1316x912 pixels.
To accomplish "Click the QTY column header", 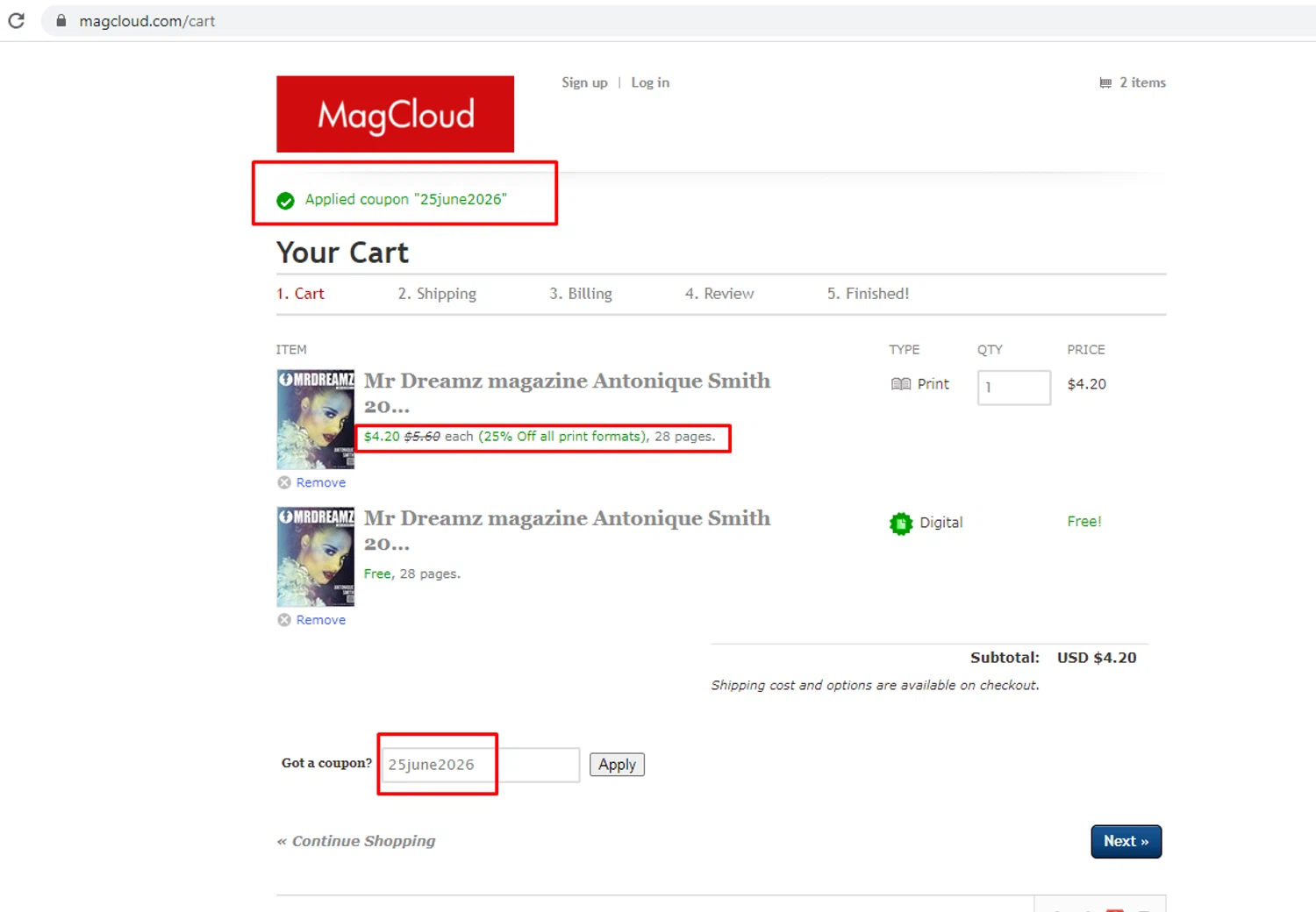I will point(990,349).
